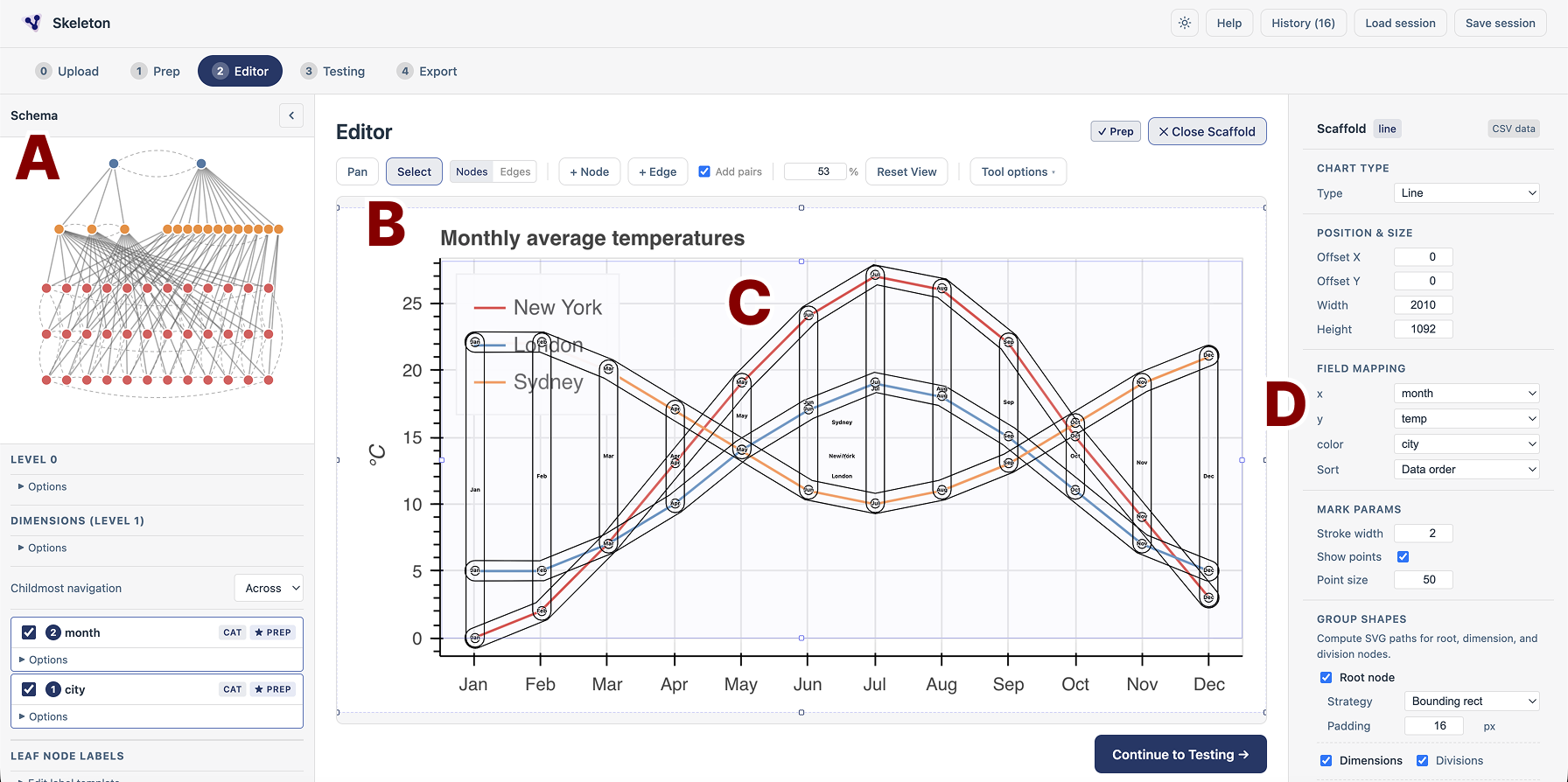Go to the Upload step tab
Screen dimensions: 1568x782
point(67,71)
